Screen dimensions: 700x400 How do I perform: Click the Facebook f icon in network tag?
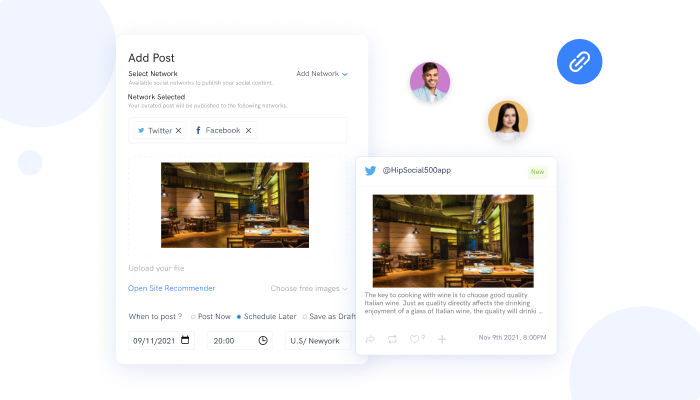tap(198, 130)
